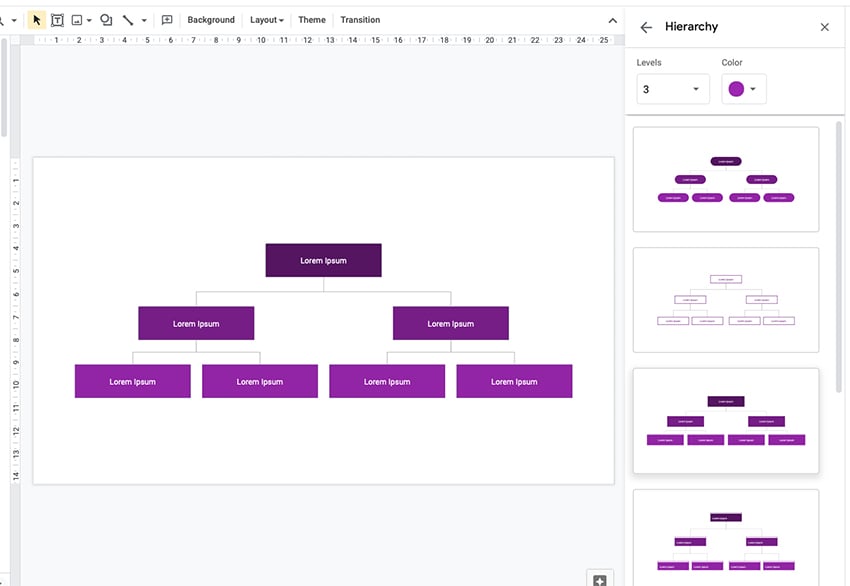Collapse the toolbar with the chevron
Screen dimensions: 850x586
point(613,19)
